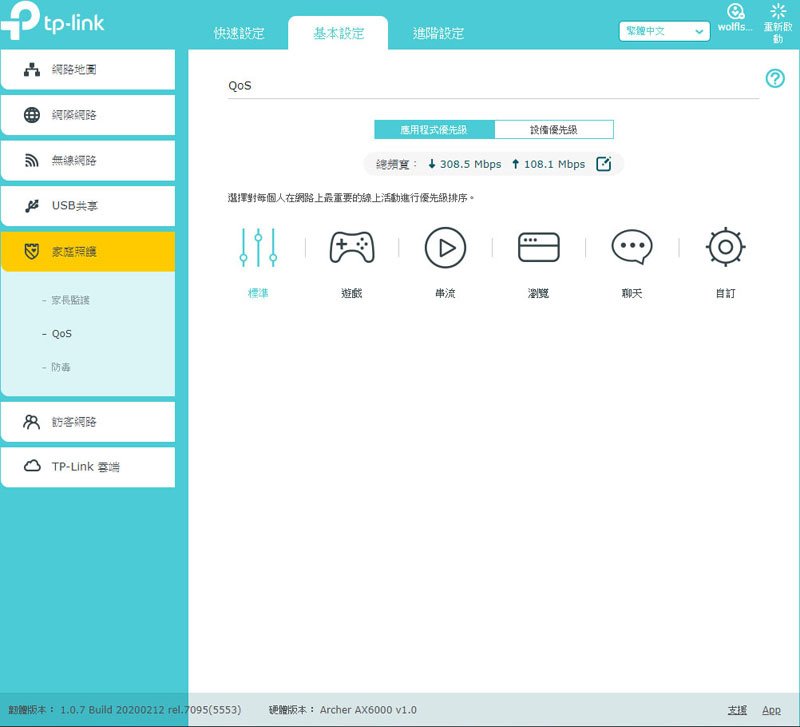The height and width of the screenshot is (727, 800).
Task: Select the 標準 (Standard) sliders icon
Action: tap(258, 247)
